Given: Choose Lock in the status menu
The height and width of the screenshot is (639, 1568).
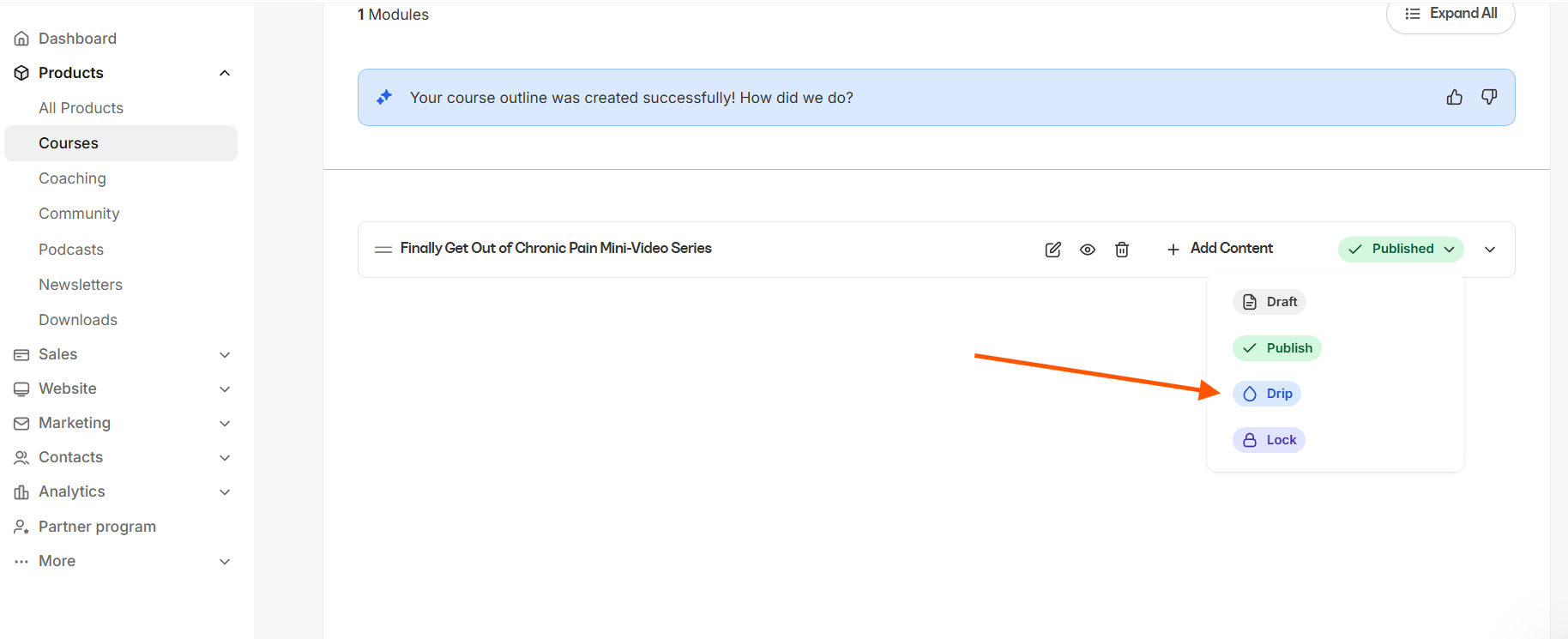Looking at the screenshot, I should pyautogui.click(x=1269, y=440).
